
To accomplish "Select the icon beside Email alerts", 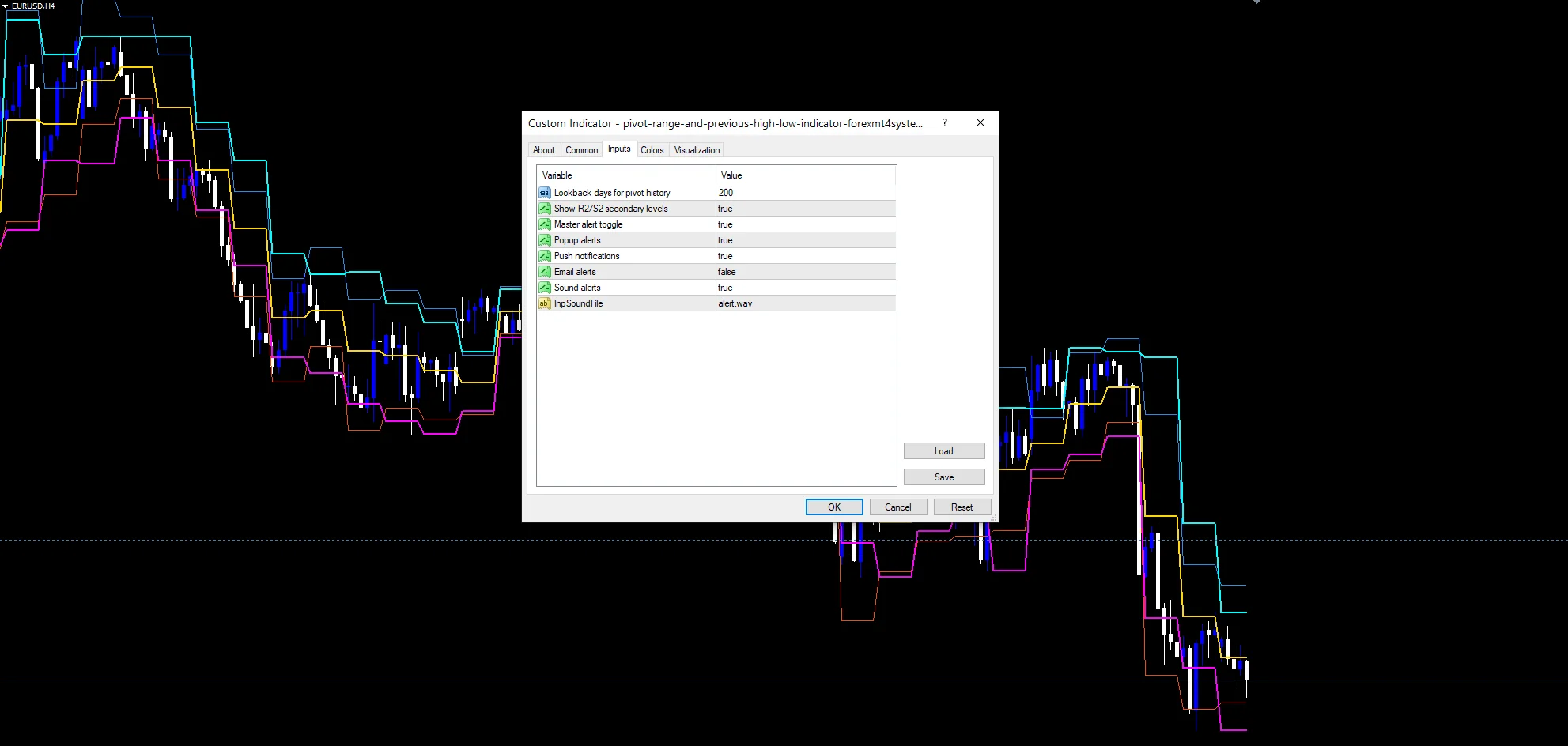I will [544, 272].
